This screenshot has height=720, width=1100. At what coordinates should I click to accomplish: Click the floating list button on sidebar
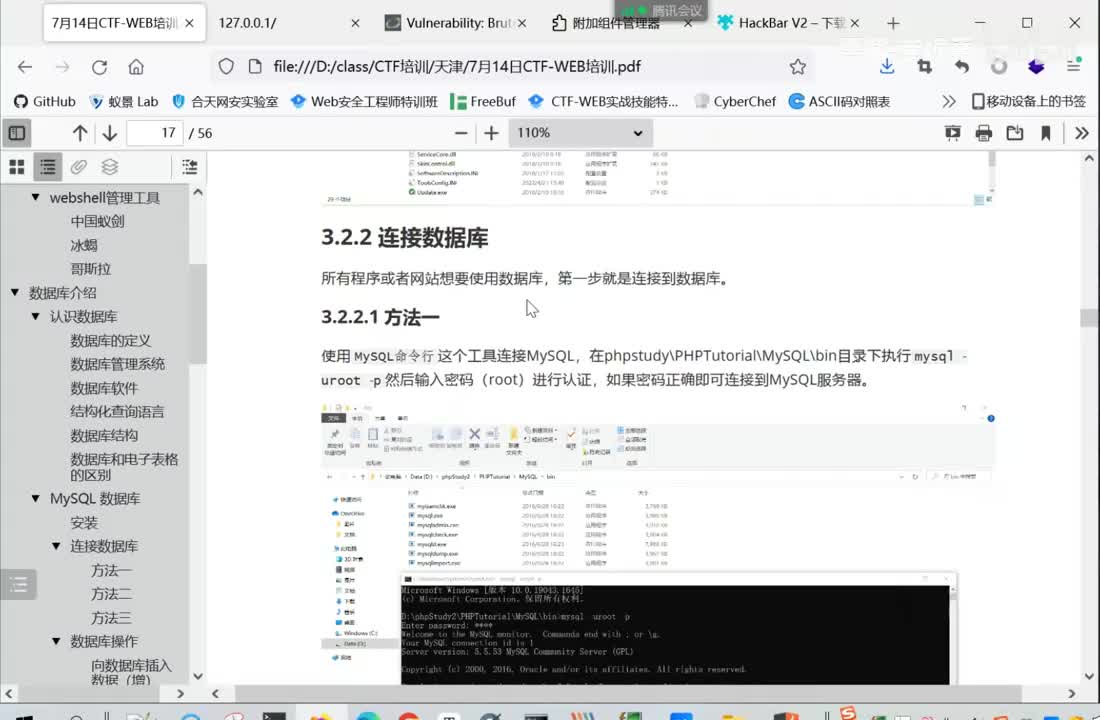click(x=18, y=584)
